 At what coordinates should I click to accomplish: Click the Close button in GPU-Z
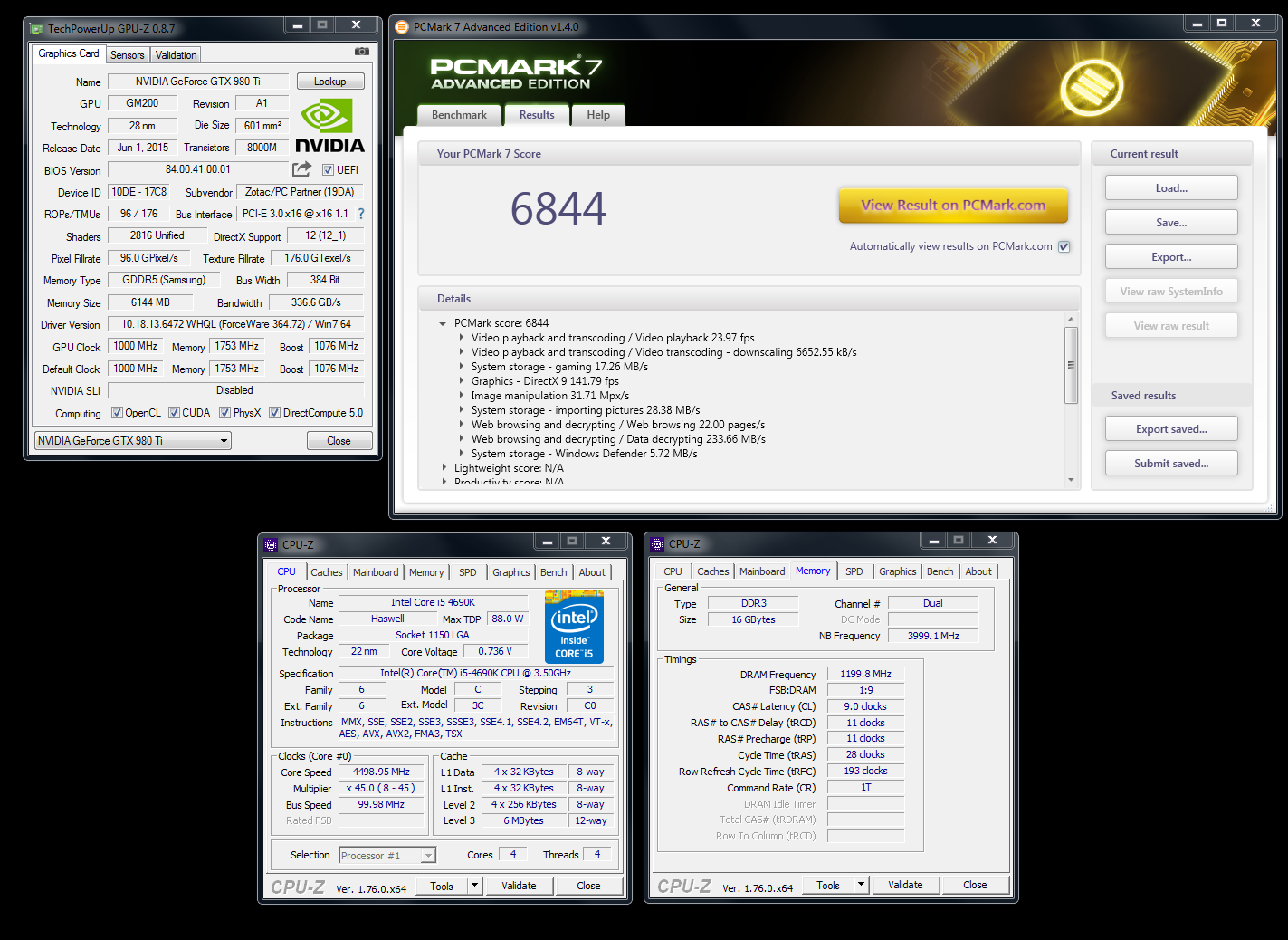339,441
